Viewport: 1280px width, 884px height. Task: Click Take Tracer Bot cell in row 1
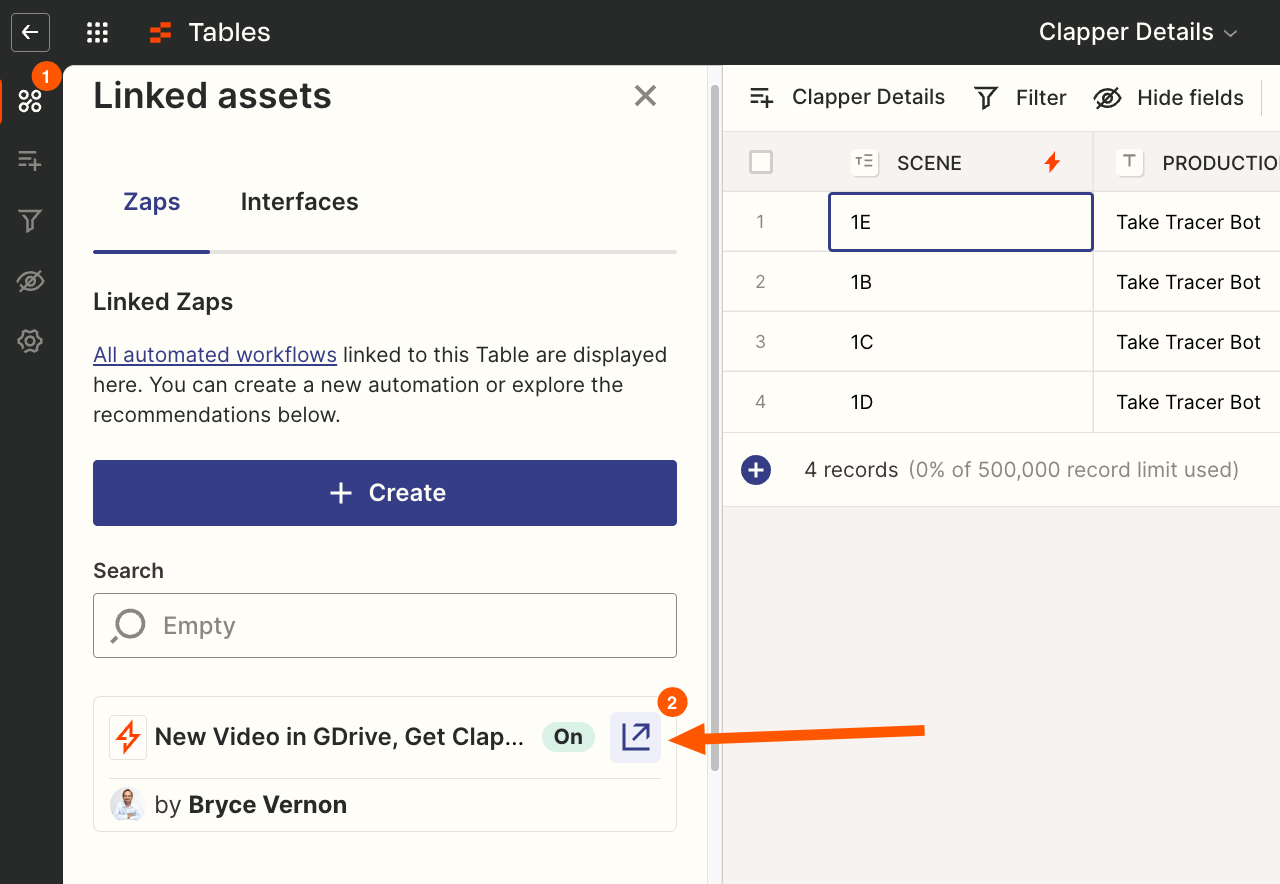(1187, 222)
